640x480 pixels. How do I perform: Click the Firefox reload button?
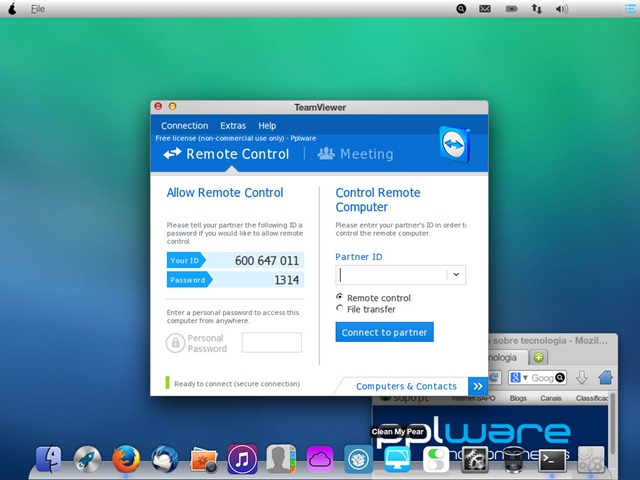pyautogui.click(x=495, y=377)
